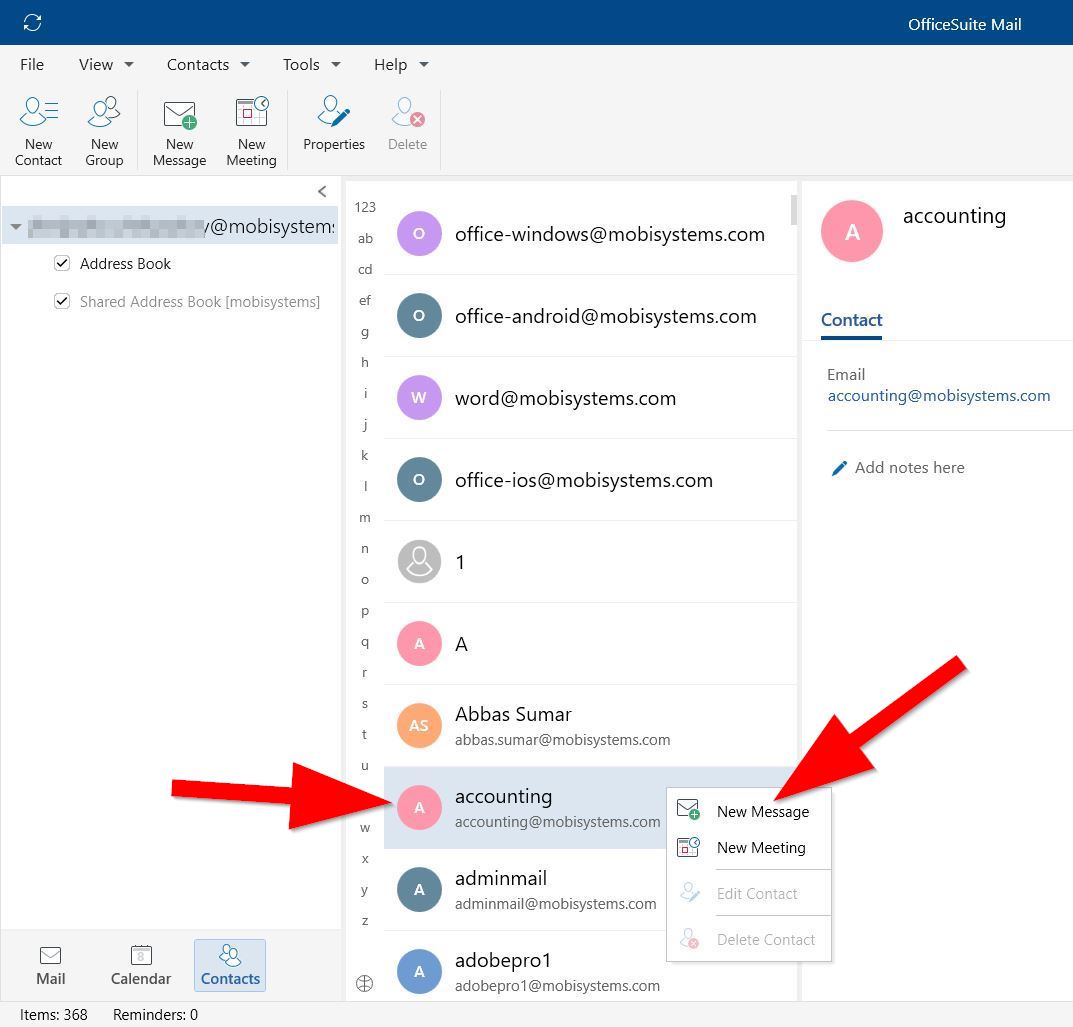Jump to letter s in the alphabet index
This screenshot has width=1073, height=1027.
coord(365,703)
